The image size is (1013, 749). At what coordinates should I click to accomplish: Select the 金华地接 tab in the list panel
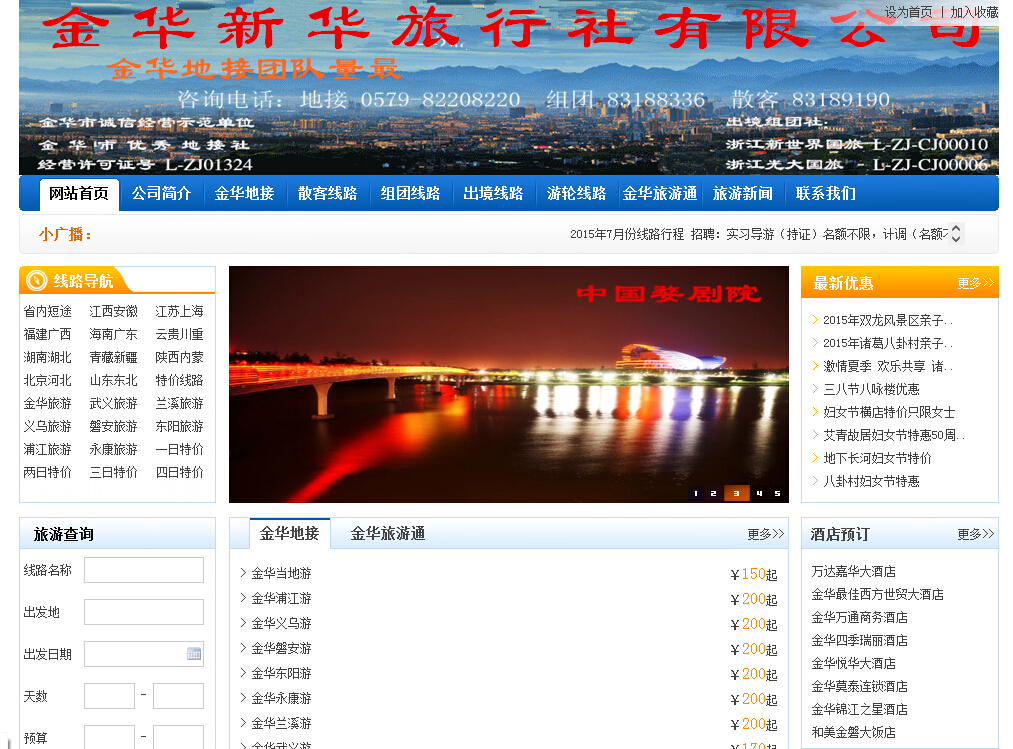289,533
